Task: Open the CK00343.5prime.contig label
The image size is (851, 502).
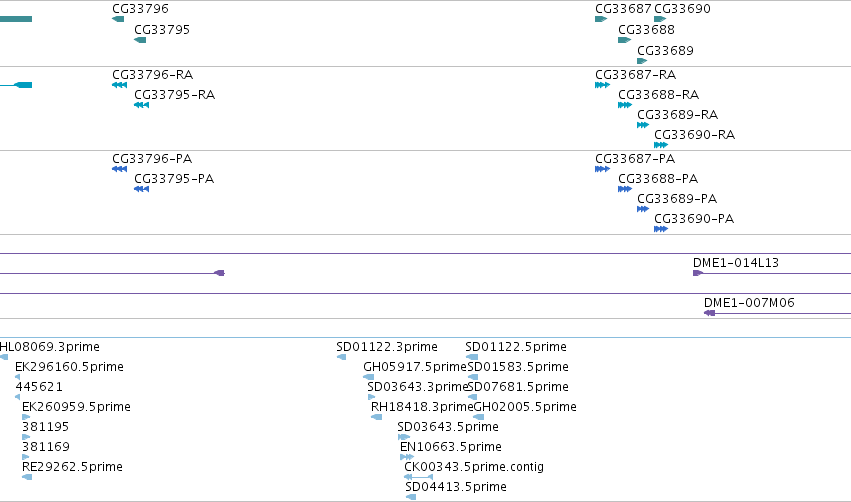Action: 474,467
